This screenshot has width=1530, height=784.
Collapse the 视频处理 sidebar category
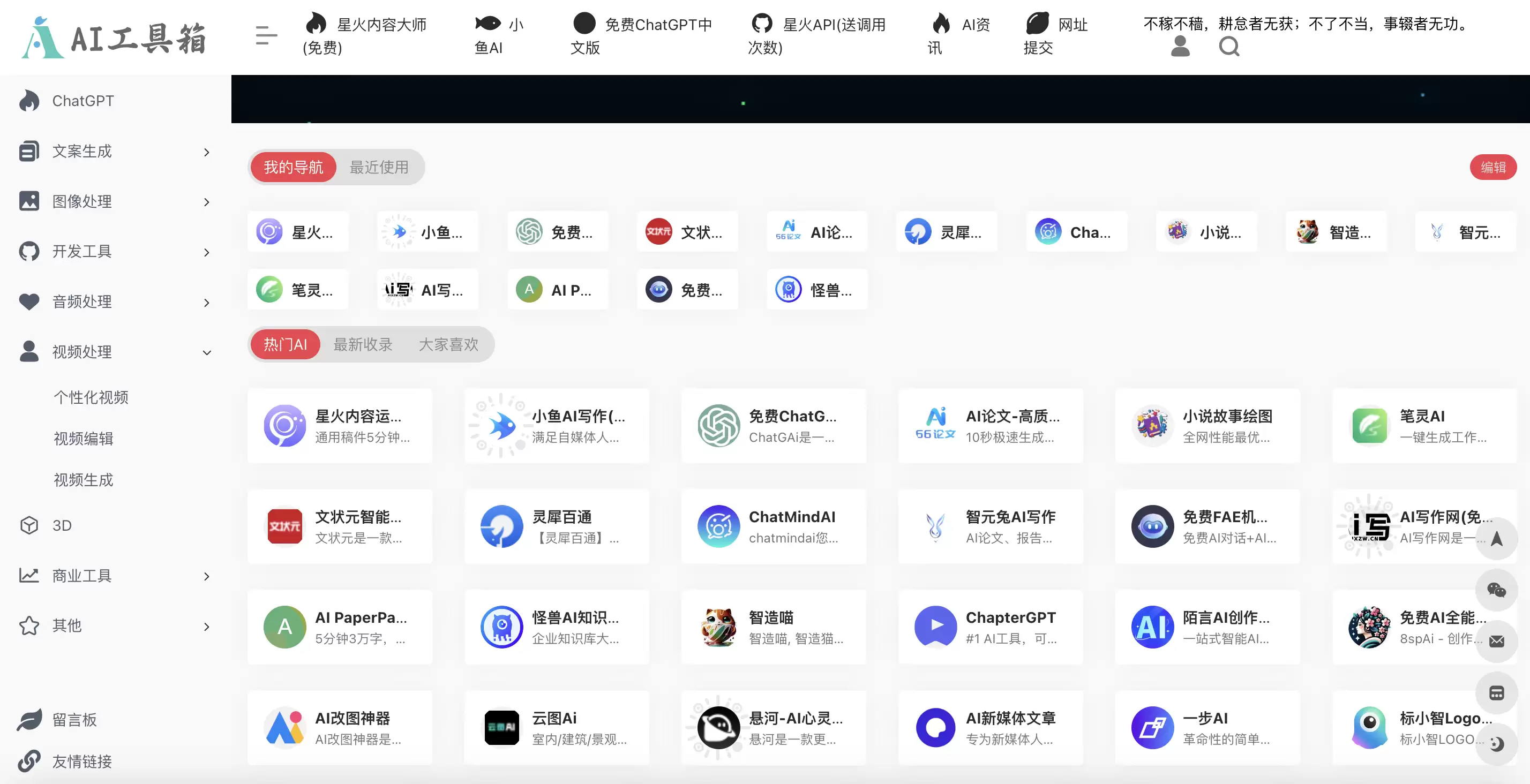(115, 352)
